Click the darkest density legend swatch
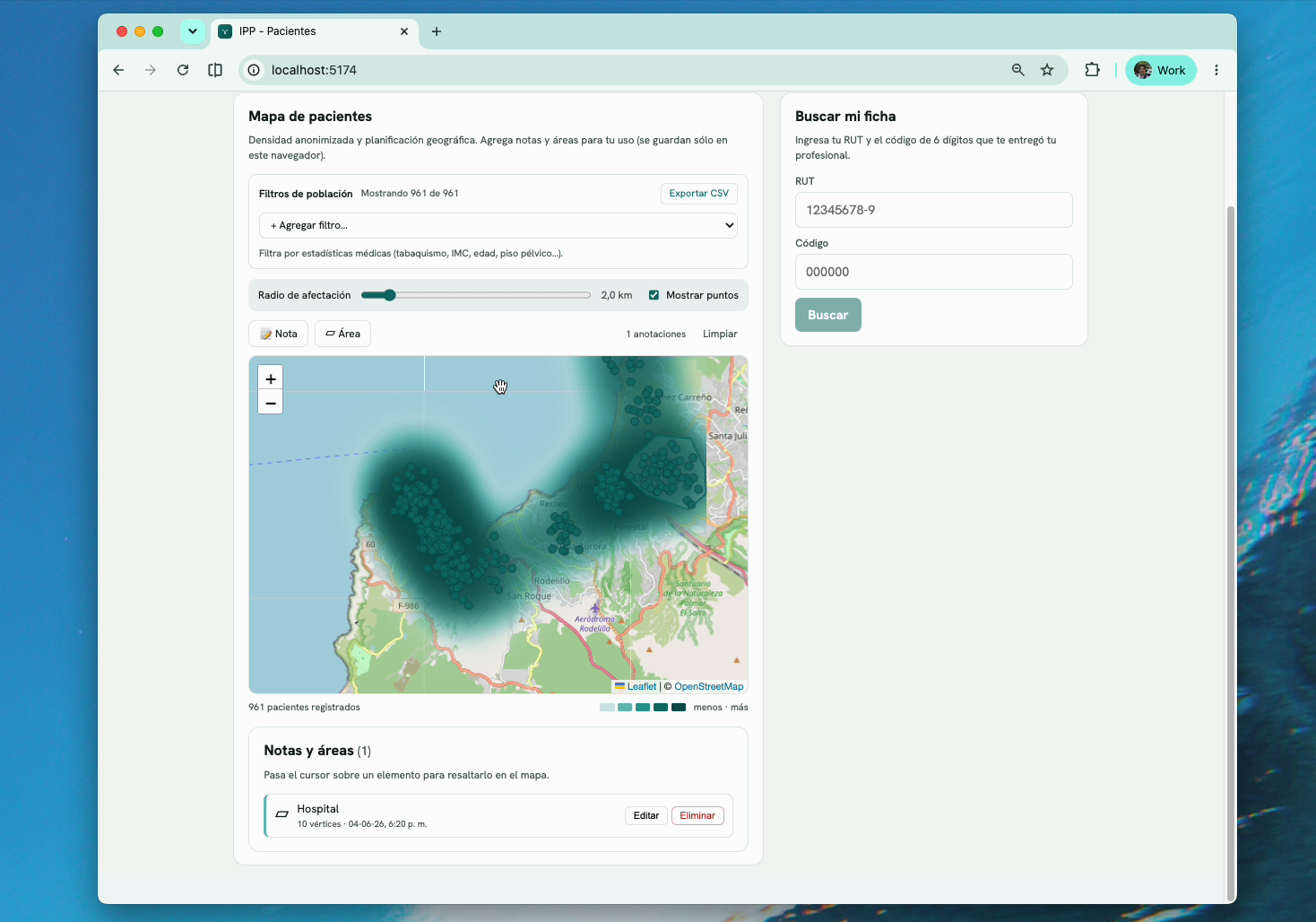The width and height of the screenshot is (1316, 922). (x=679, y=708)
